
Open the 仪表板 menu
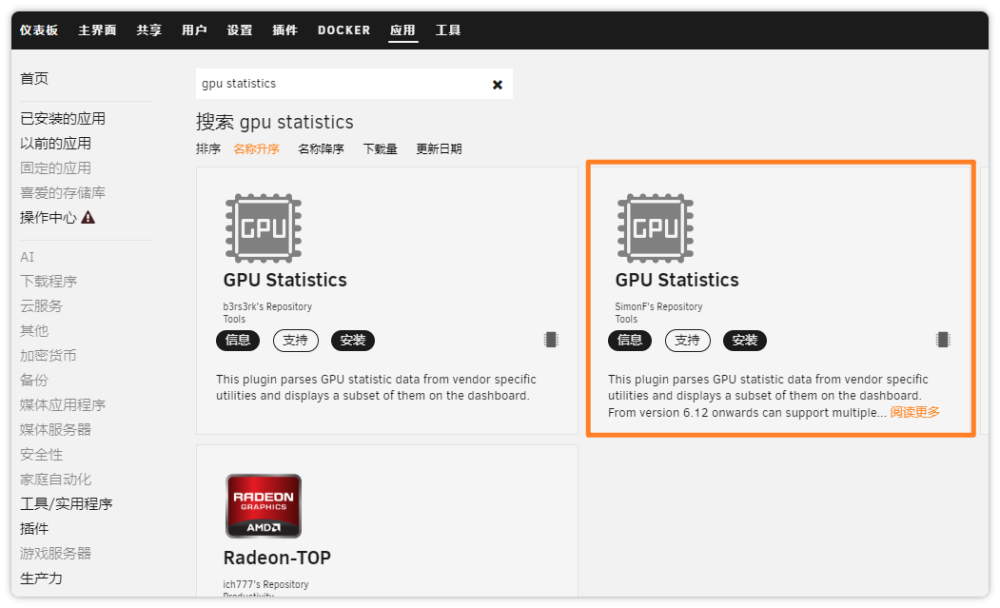(39, 30)
